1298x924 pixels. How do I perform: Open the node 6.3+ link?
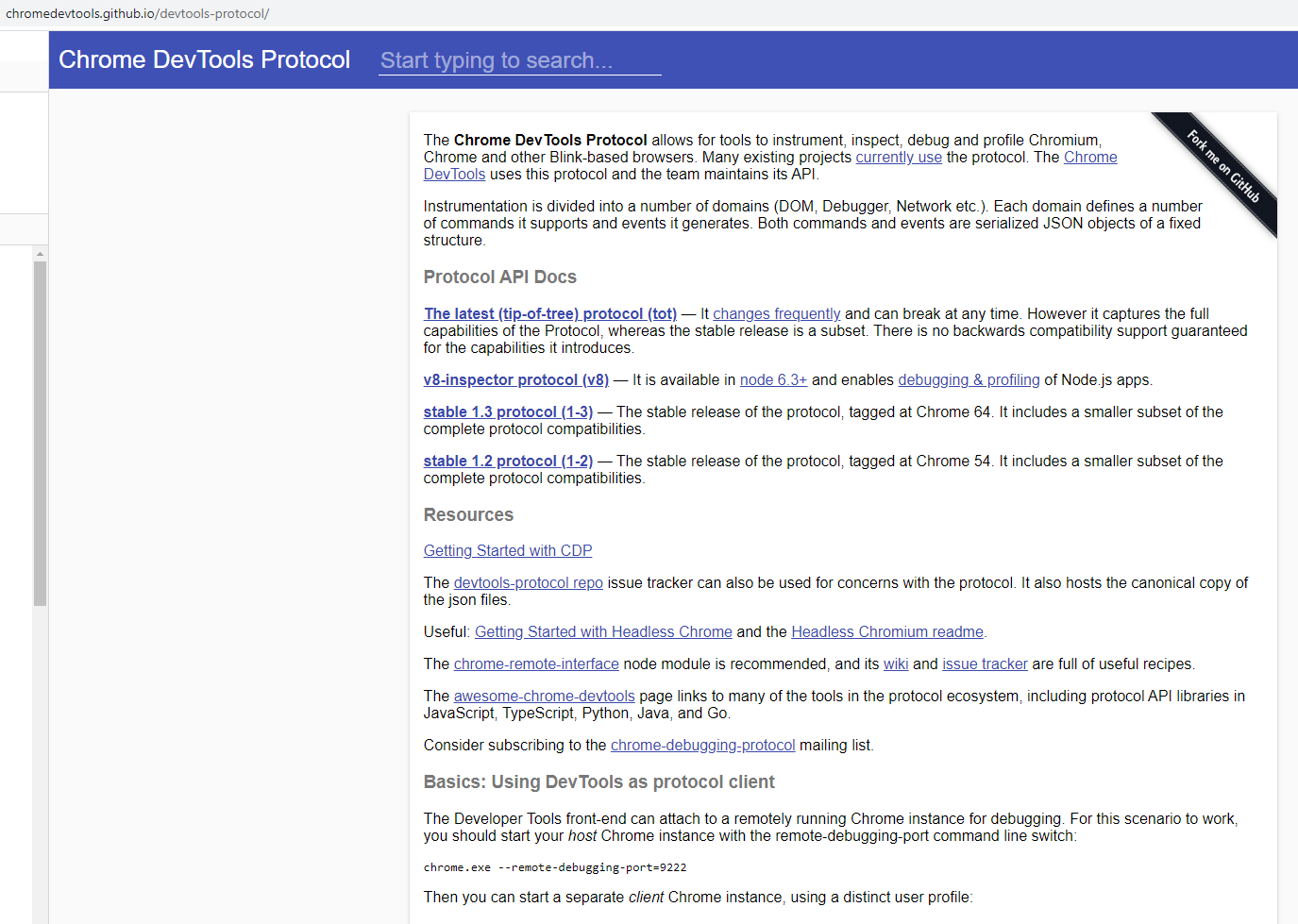pos(773,380)
